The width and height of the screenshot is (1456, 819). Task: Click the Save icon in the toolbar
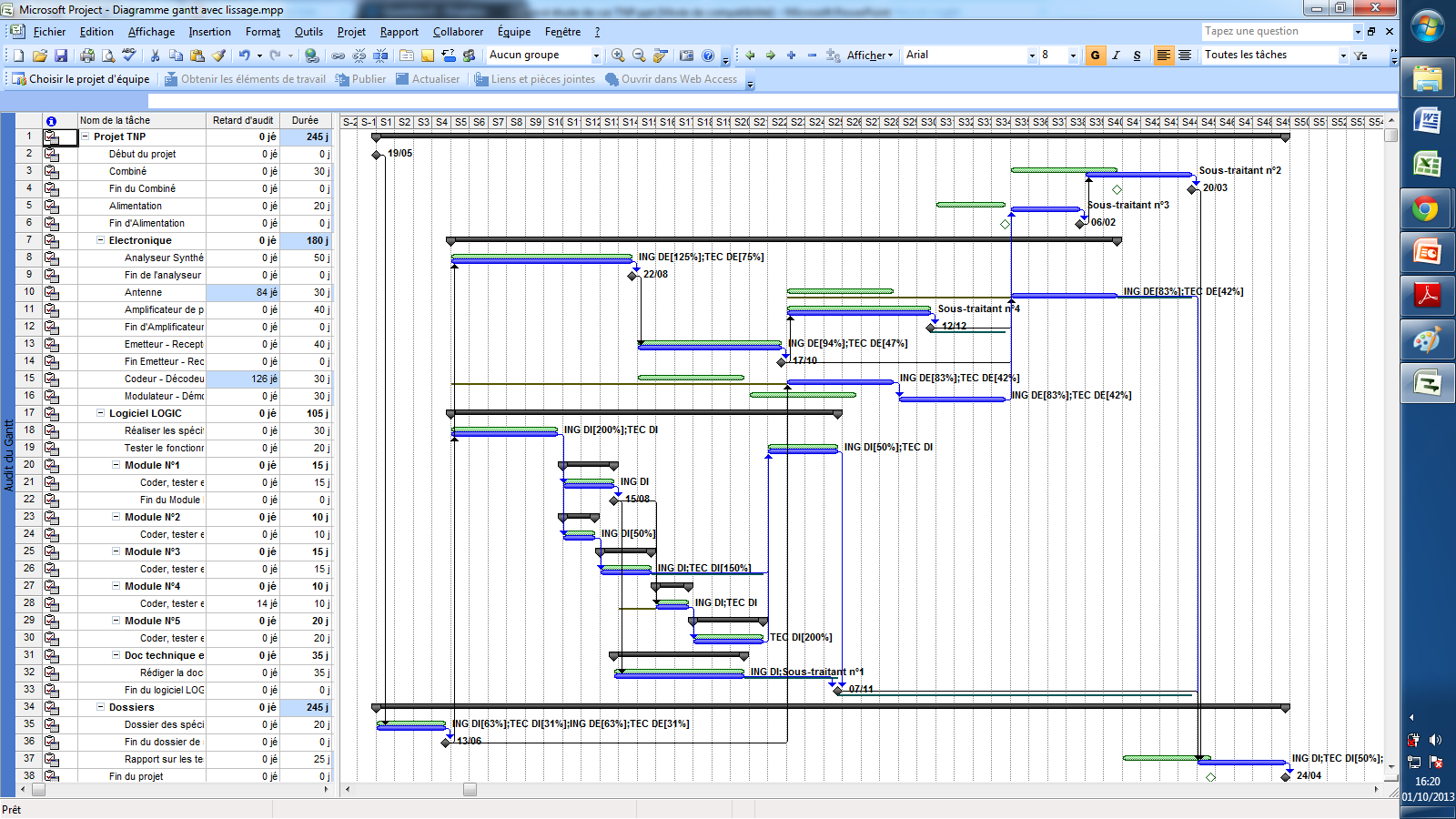point(61,56)
